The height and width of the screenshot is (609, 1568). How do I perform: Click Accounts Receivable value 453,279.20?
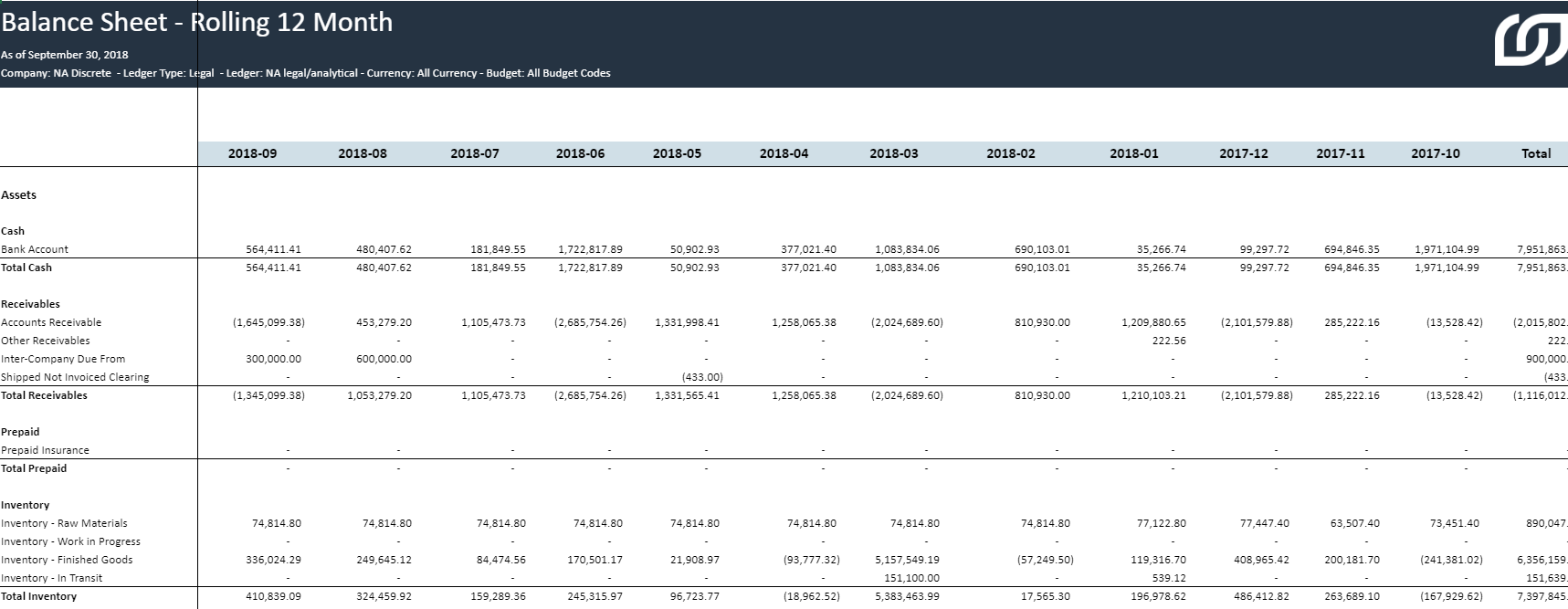pos(384,322)
